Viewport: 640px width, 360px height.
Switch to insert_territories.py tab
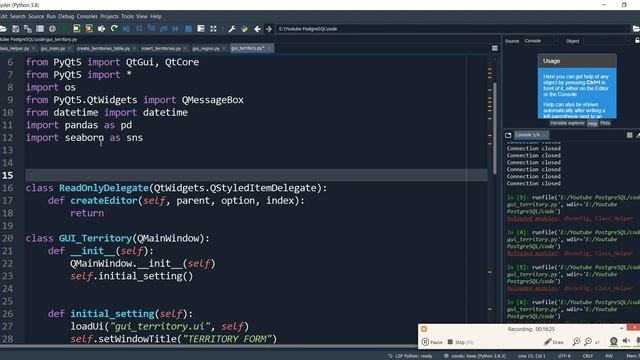tap(161, 49)
